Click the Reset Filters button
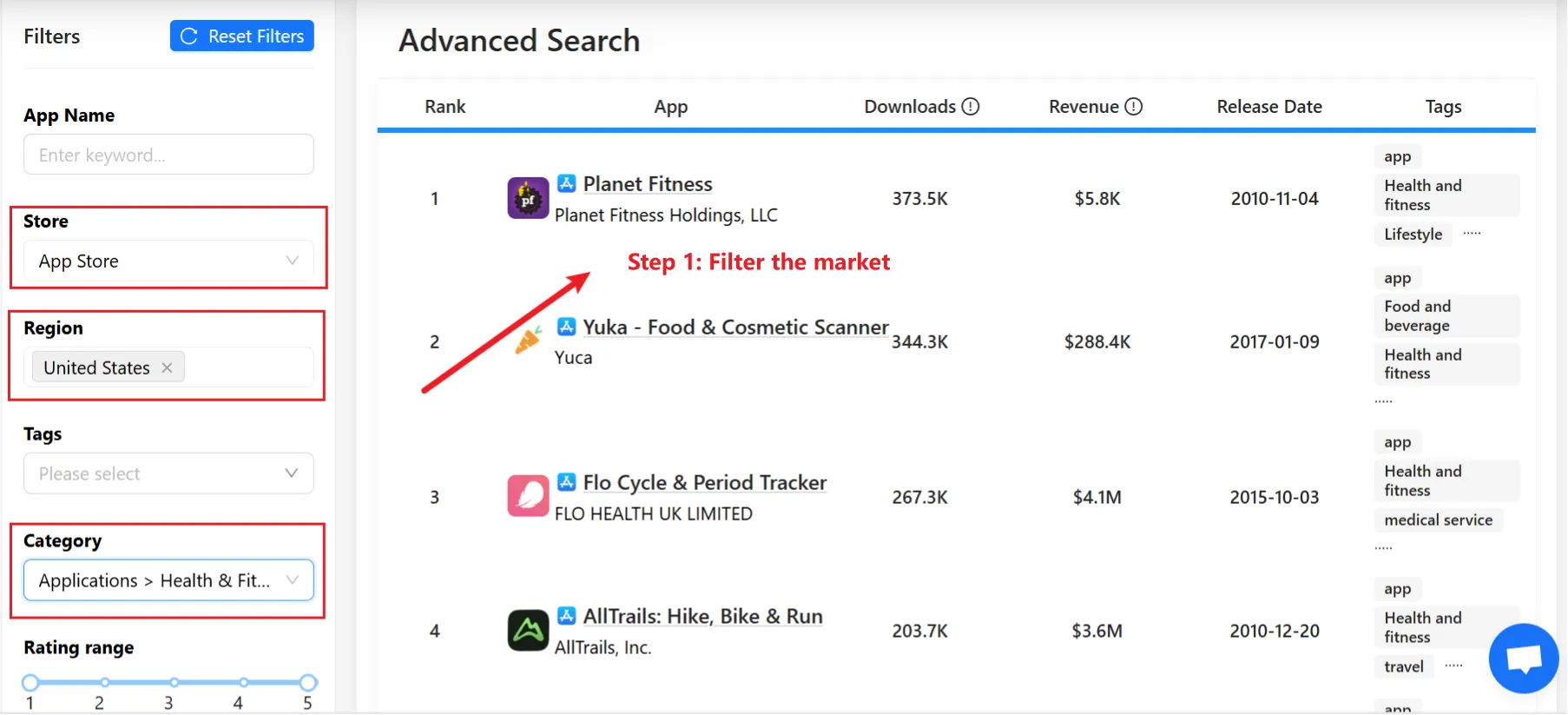Image resolution: width=1568 pixels, height=715 pixels. (x=241, y=36)
